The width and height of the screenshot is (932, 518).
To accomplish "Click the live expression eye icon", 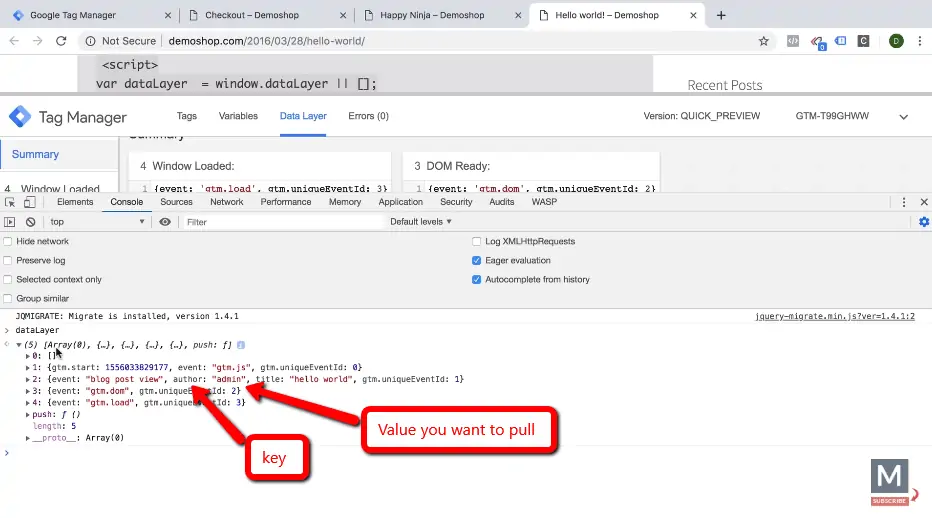I will (x=165, y=222).
